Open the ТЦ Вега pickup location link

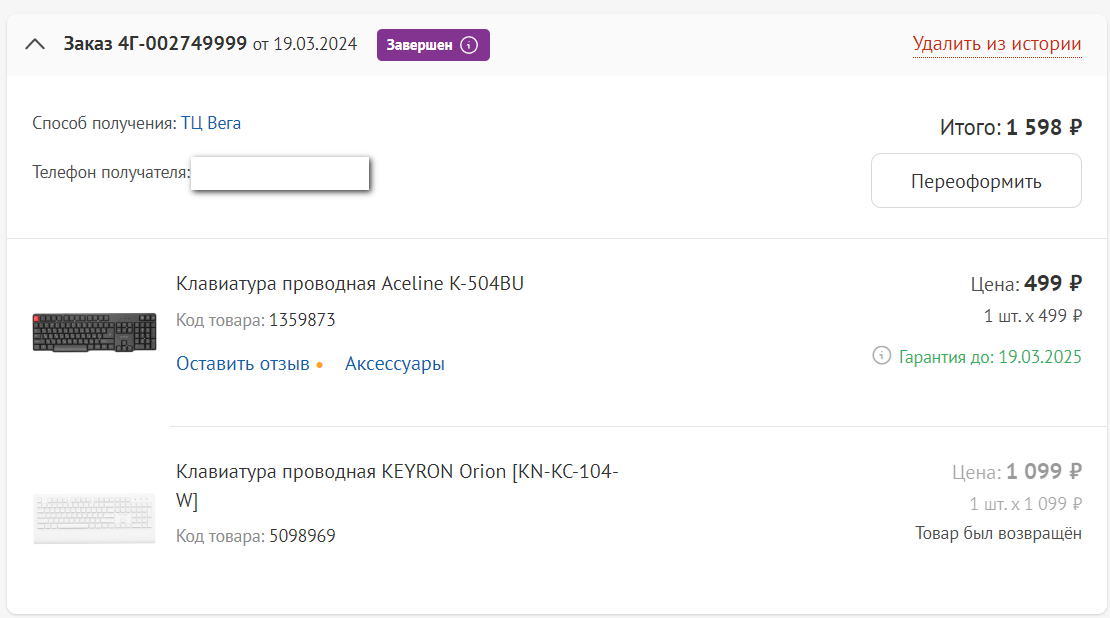coord(210,123)
